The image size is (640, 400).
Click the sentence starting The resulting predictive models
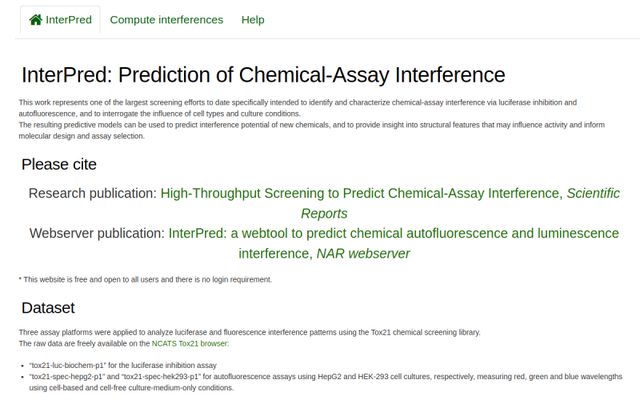coord(311,130)
